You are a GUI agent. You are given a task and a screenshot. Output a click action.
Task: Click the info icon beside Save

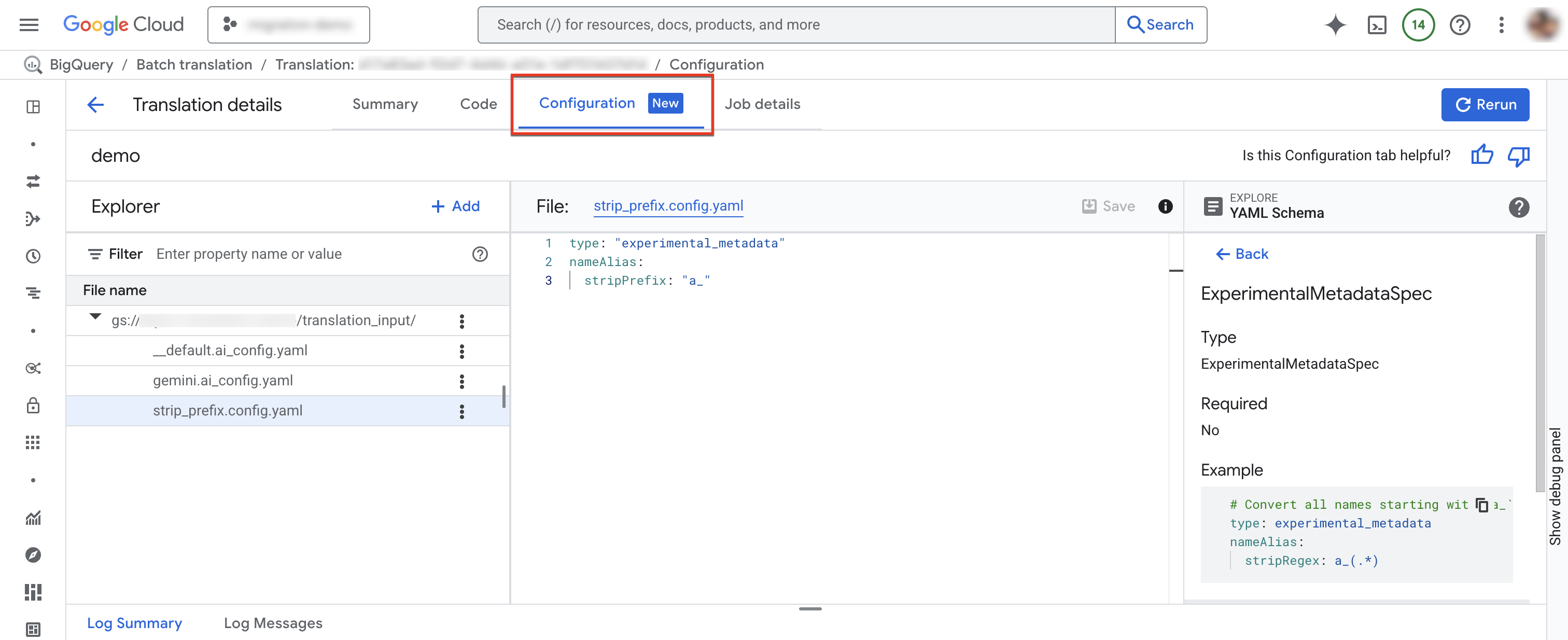coord(1167,206)
